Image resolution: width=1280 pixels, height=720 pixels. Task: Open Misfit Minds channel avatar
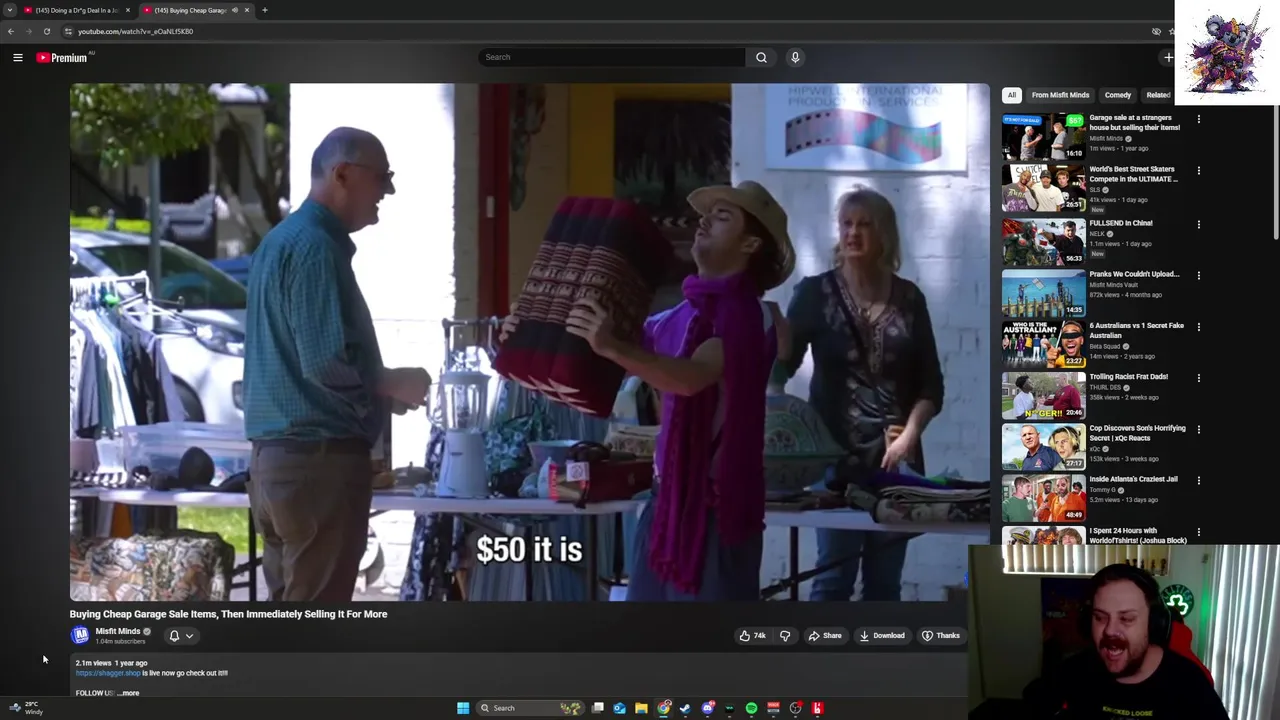tap(80, 635)
